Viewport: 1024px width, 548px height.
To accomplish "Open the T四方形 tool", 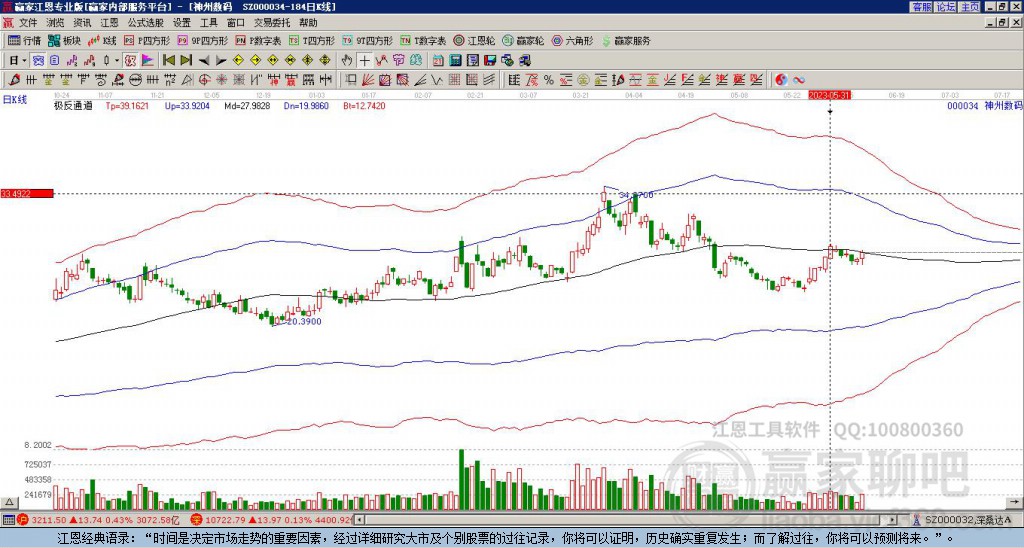I will click(x=312, y=40).
